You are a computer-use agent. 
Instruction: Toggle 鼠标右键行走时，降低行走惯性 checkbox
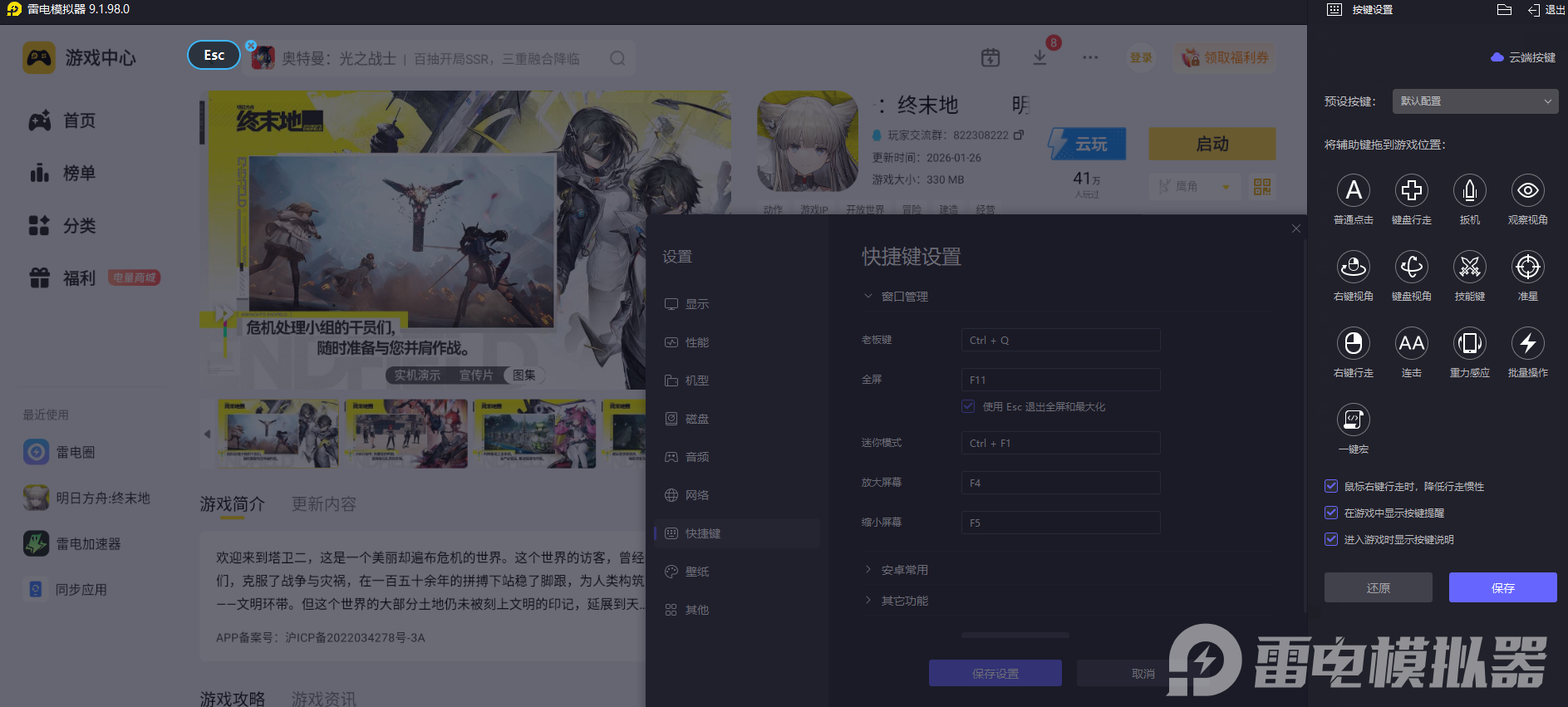point(1331,486)
